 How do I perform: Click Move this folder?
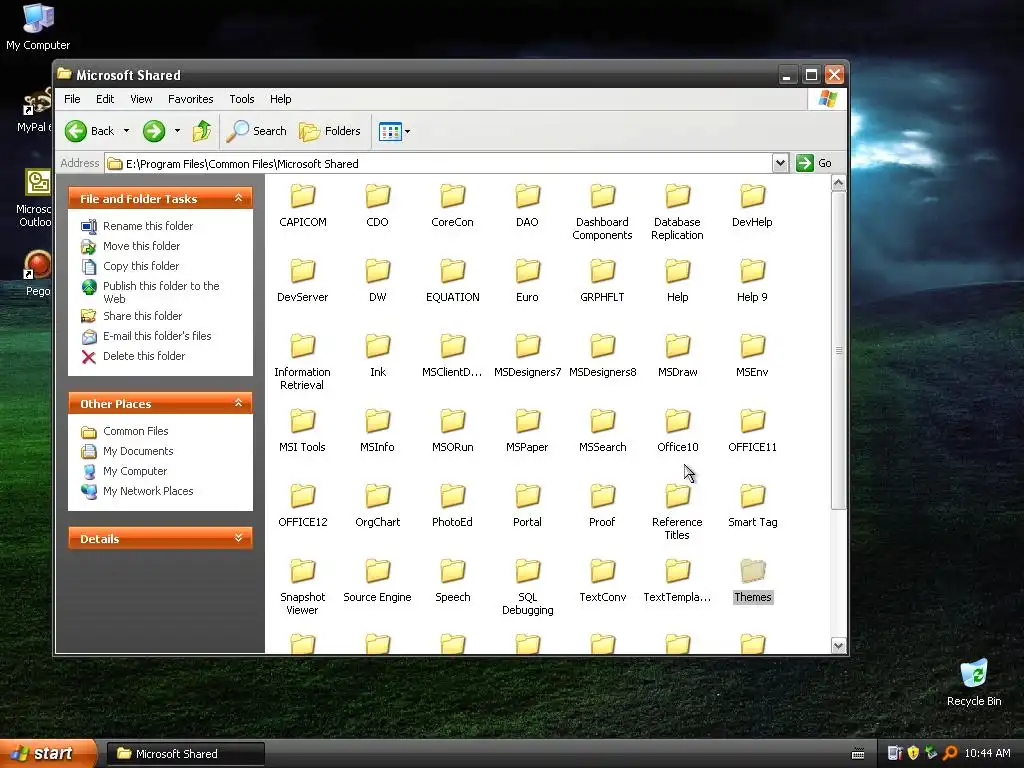(x=131, y=246)
